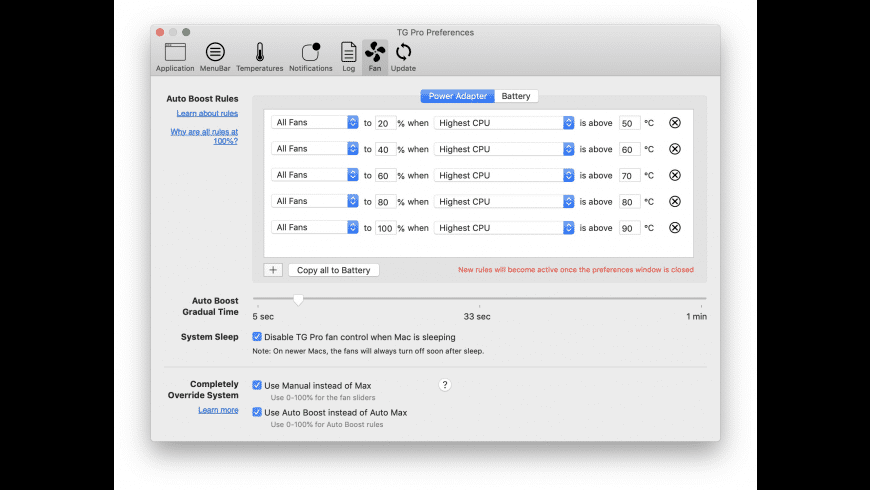Select the Power Adapter tab
The width and height of the screenshot is (870, 490).
point(457,96)
